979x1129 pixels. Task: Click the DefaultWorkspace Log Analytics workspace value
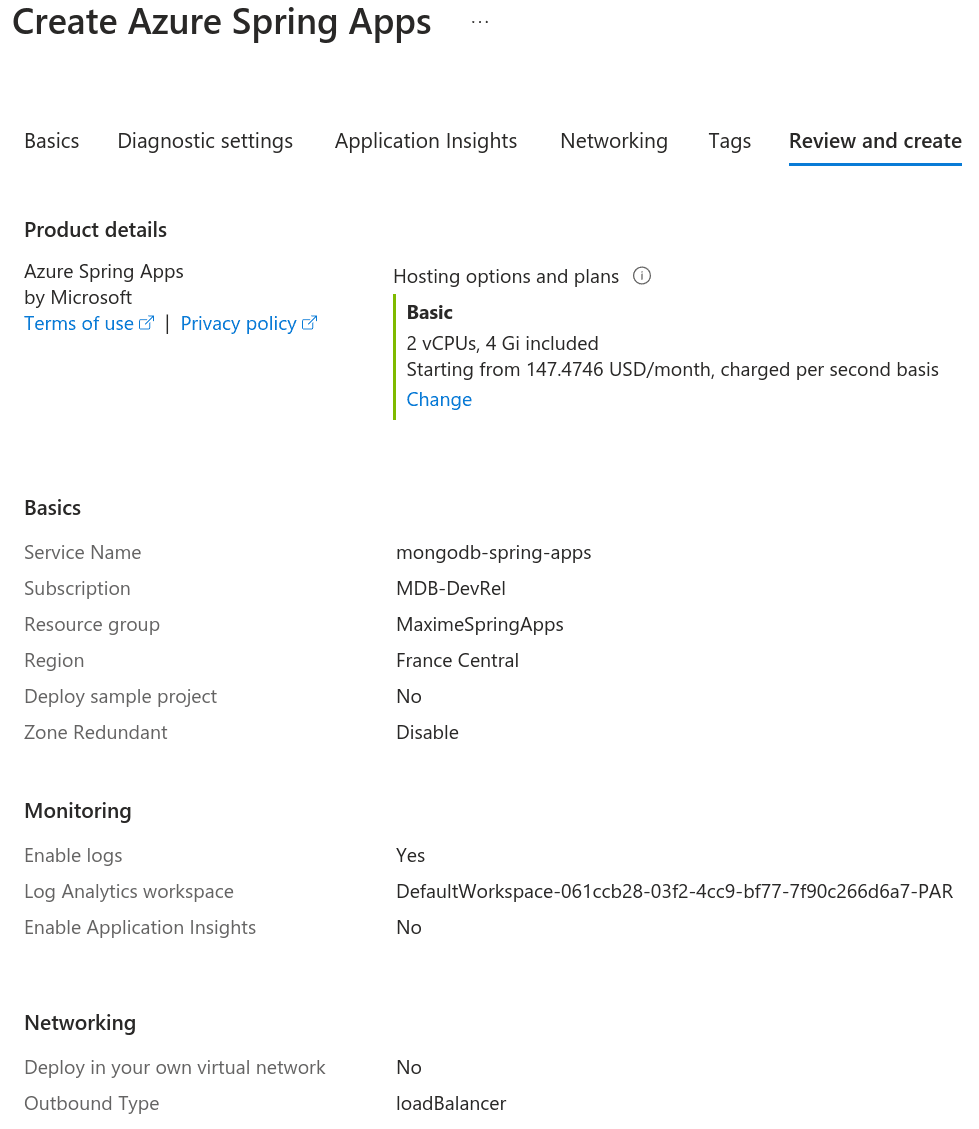click(674, 891)
